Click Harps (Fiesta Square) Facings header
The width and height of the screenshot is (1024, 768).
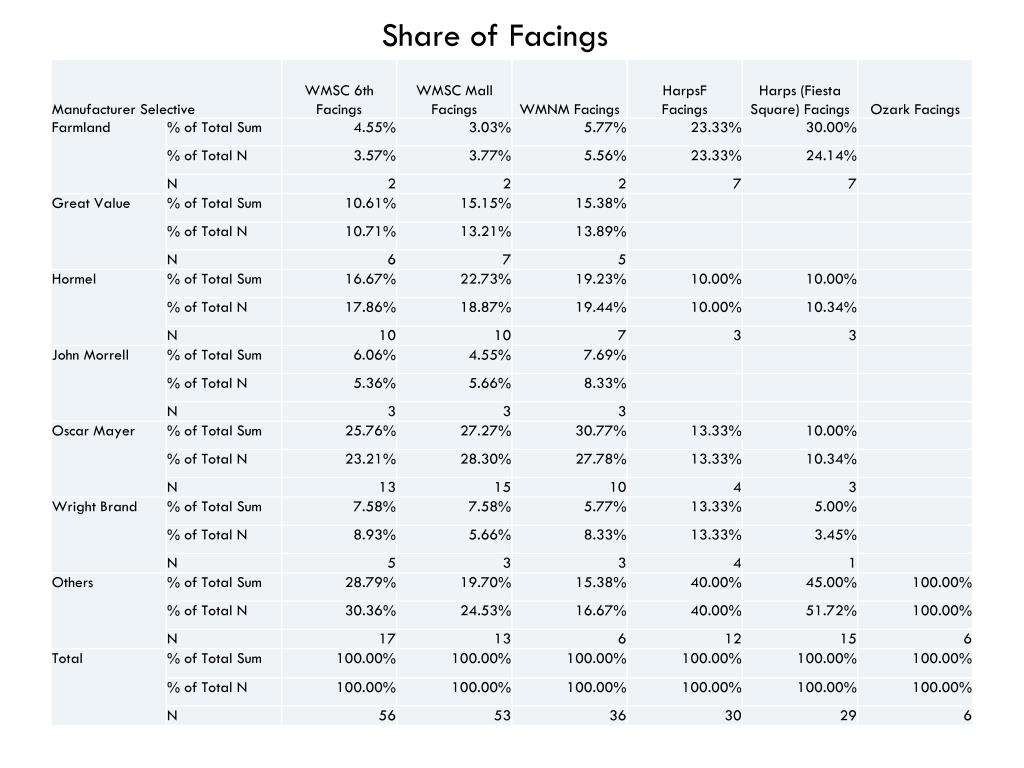pyautogui.click(x=800, y=100)
